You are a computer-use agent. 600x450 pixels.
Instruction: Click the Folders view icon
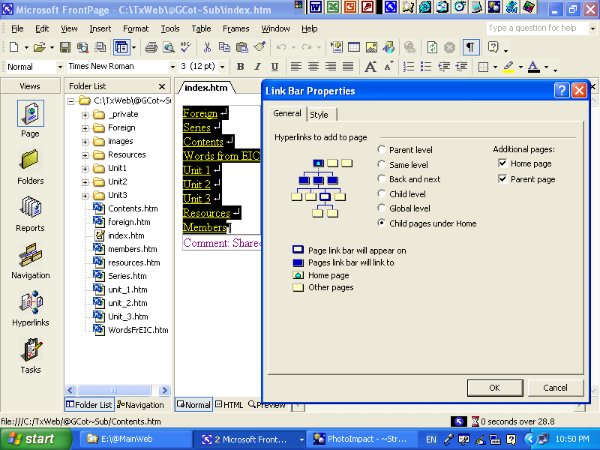pyautogui.click(x=30, y=162)
